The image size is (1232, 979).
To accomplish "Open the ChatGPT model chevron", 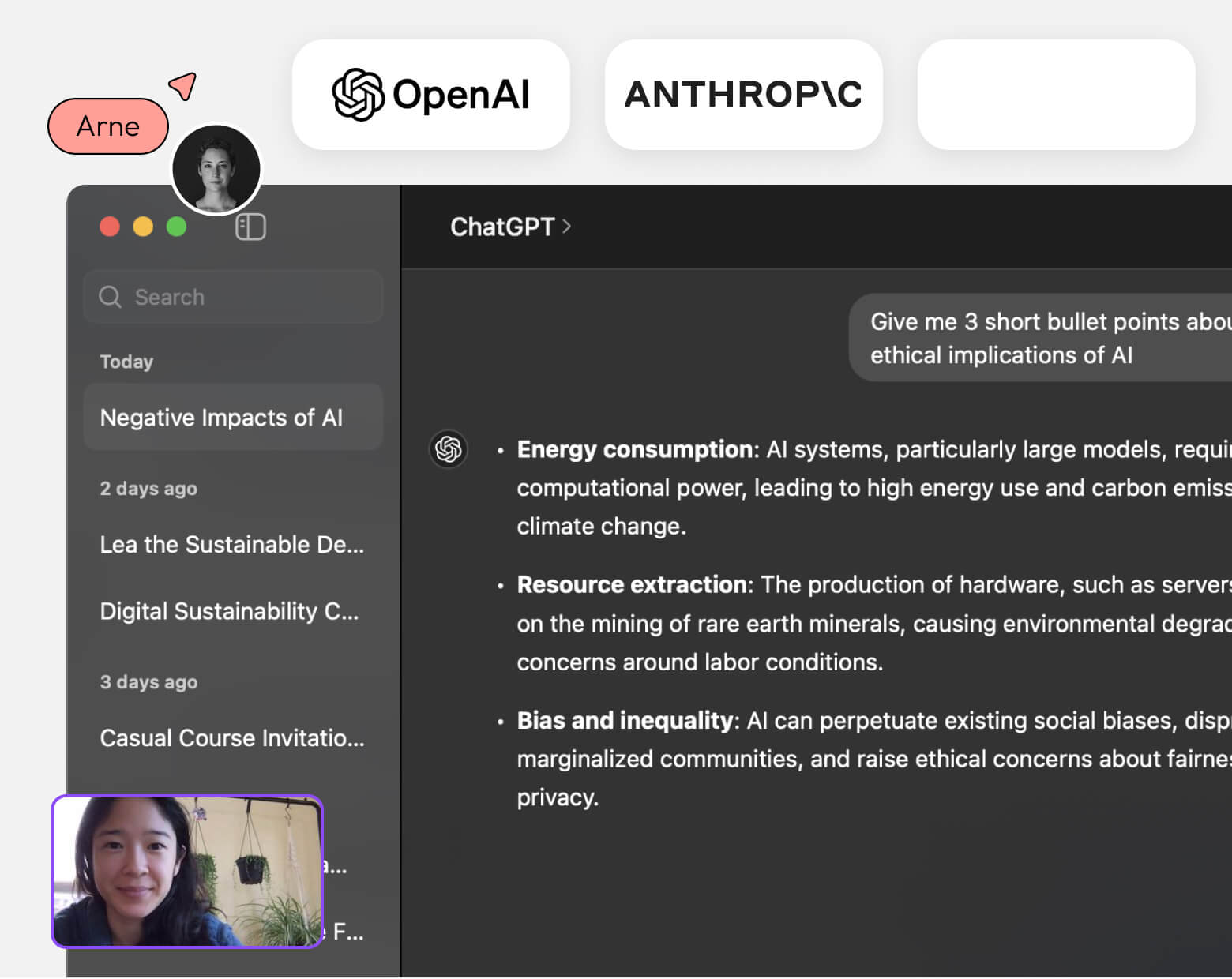I will pos(566,227).
